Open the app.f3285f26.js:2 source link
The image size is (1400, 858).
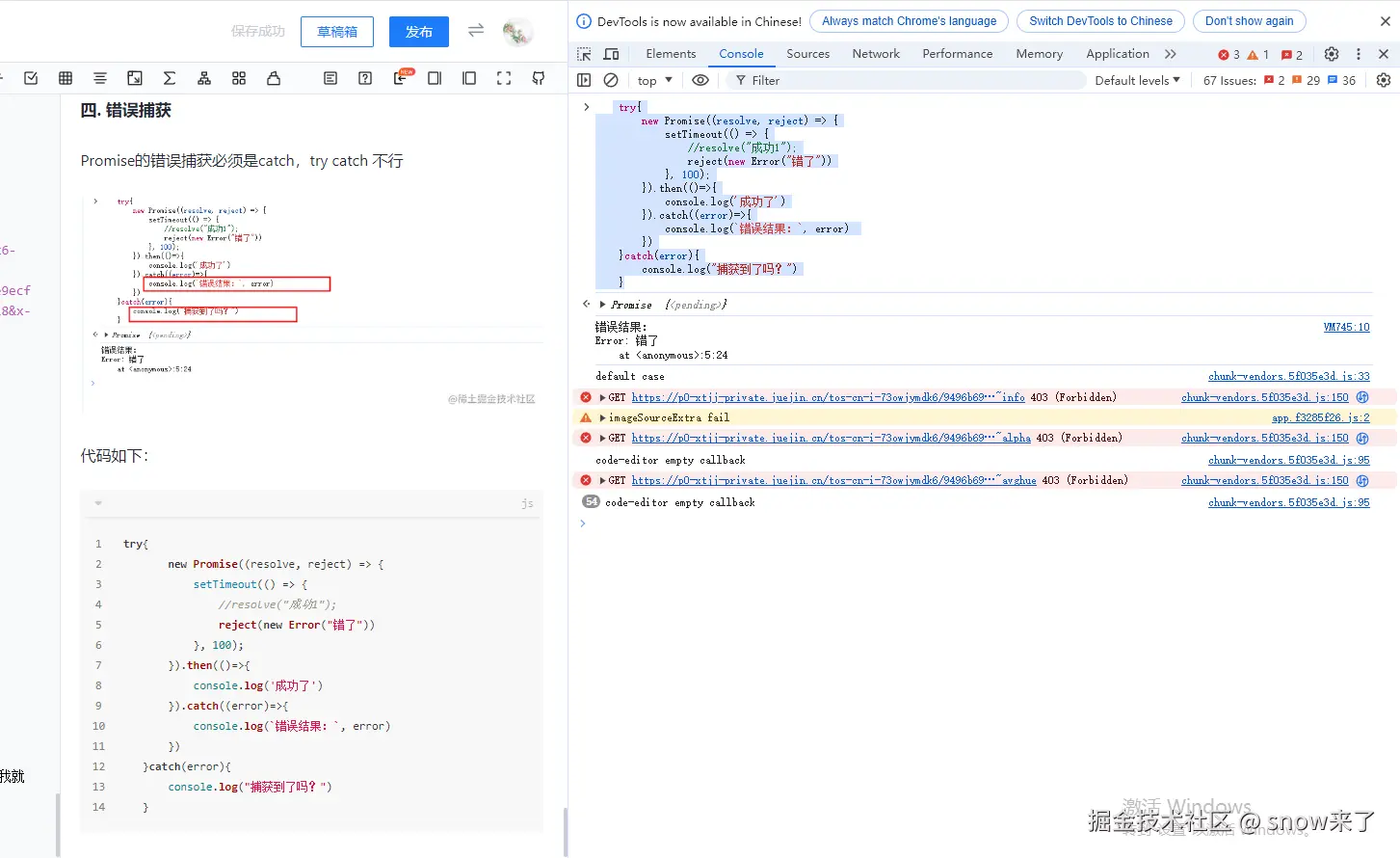[1320, 417]
